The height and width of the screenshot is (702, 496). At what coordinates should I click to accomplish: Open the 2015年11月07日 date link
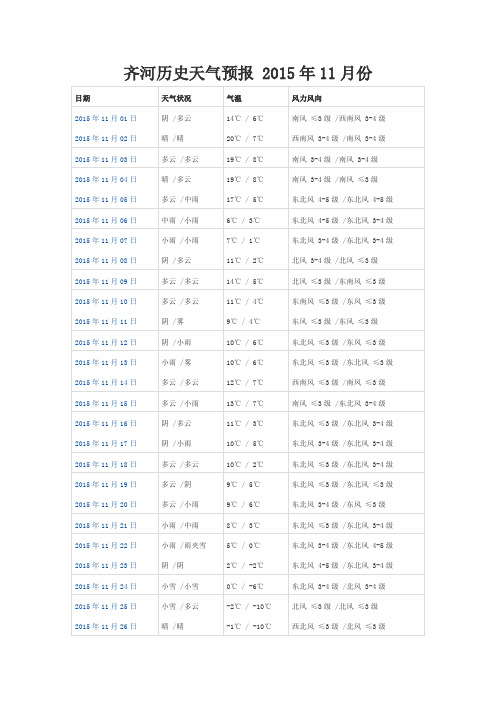(x=106, y=241)
